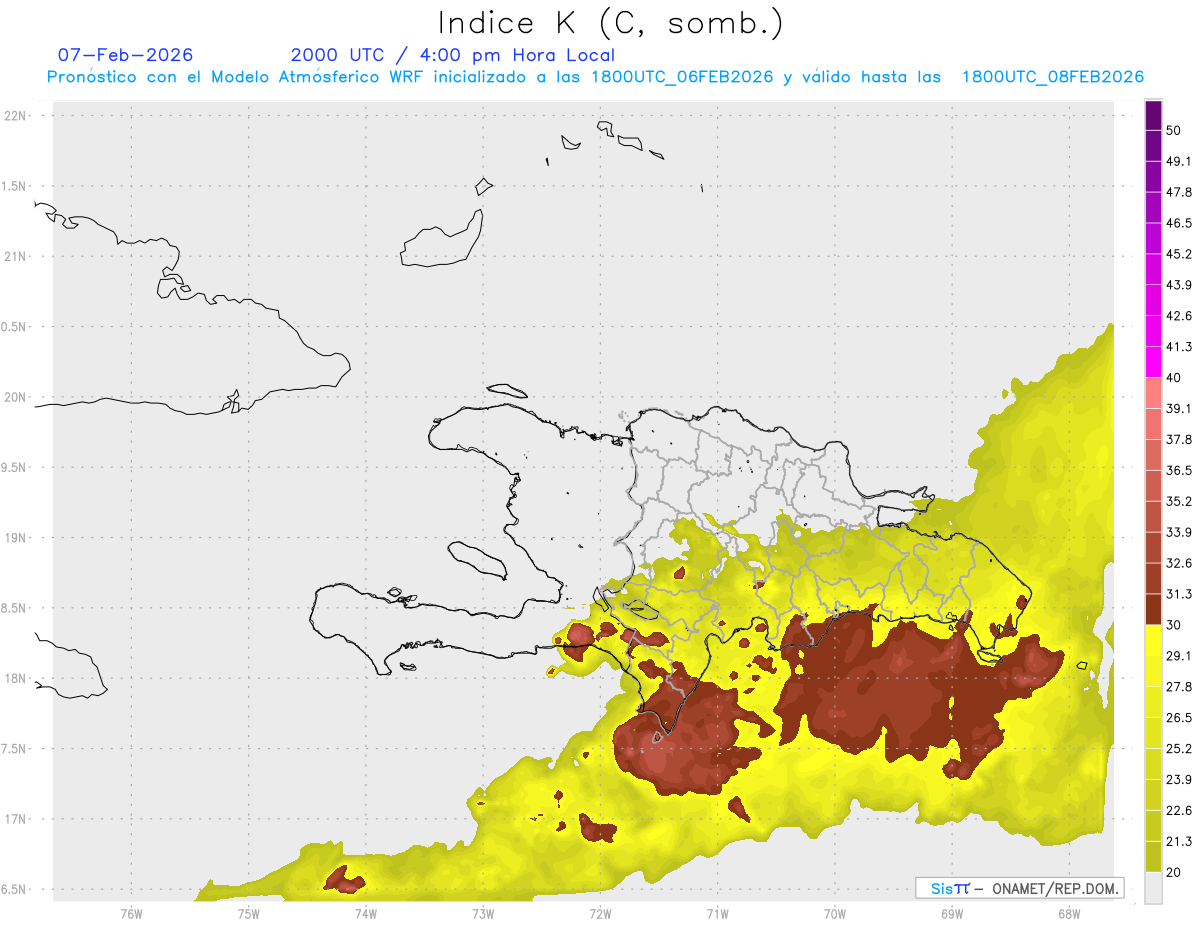Image resolution: width=1200 pixels, height=927 pixels.
Task: Click the colorbar value '35.2'
Action: pyautogui.click(x=1179, y=501)
